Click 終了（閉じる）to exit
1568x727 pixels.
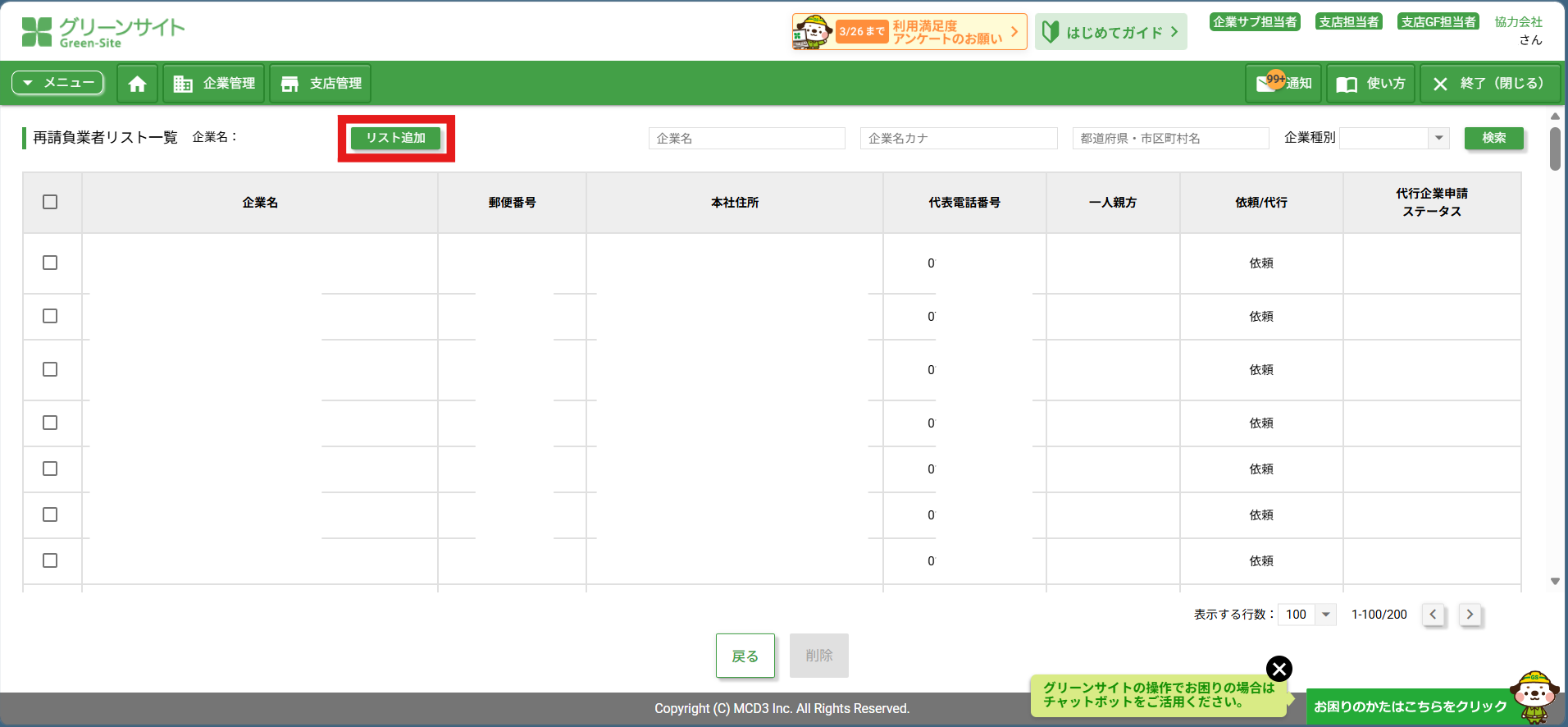1489,84
